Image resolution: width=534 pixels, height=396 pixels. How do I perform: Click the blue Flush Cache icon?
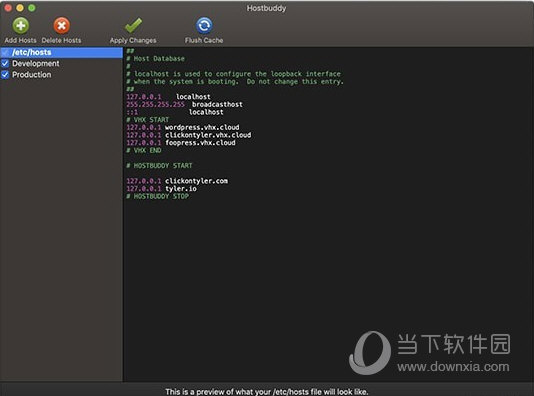pyautogui.click(x=204, y=26)
